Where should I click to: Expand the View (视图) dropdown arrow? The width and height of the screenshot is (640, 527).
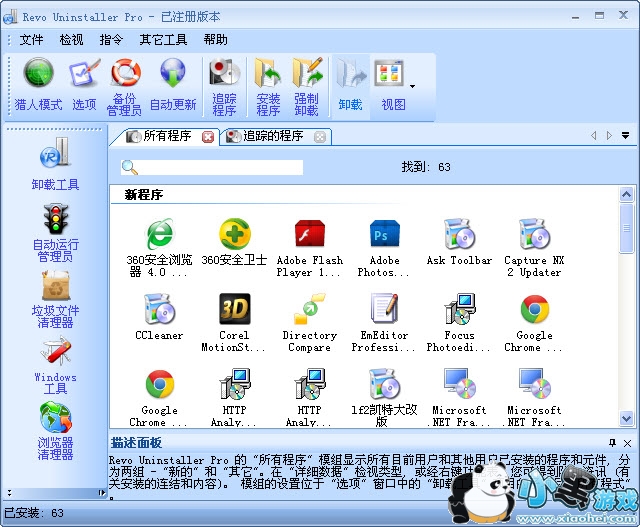412,86
